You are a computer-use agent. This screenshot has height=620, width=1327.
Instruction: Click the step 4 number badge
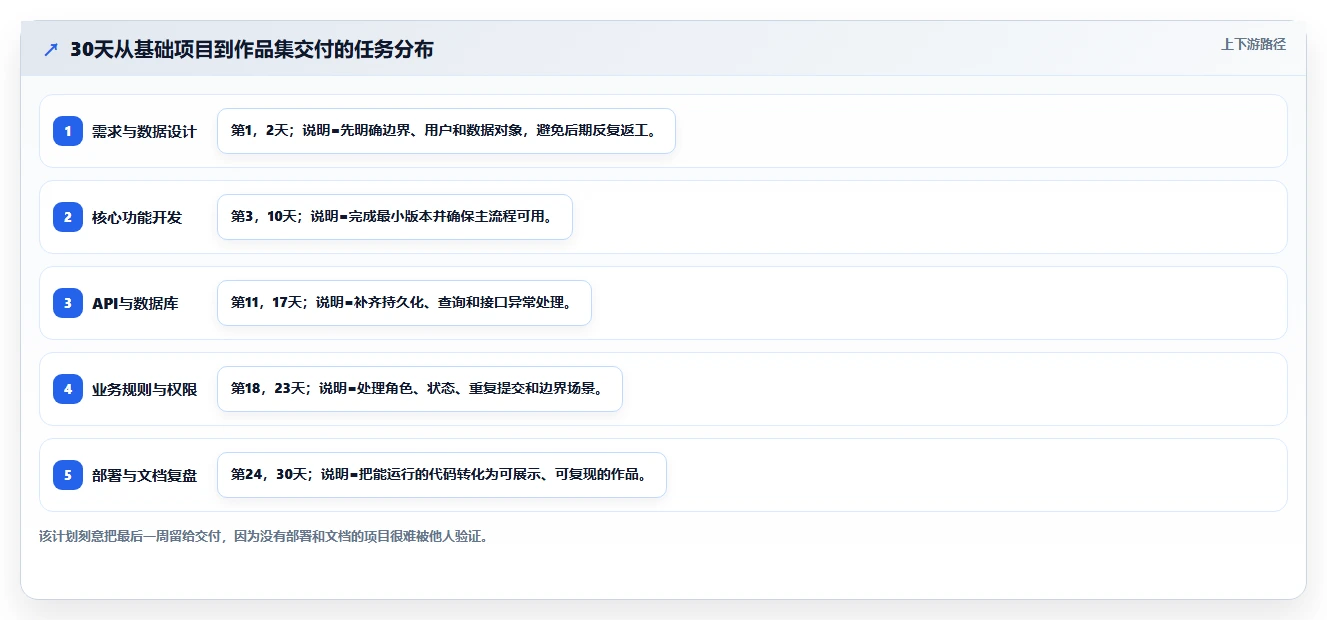click(68, 389)
